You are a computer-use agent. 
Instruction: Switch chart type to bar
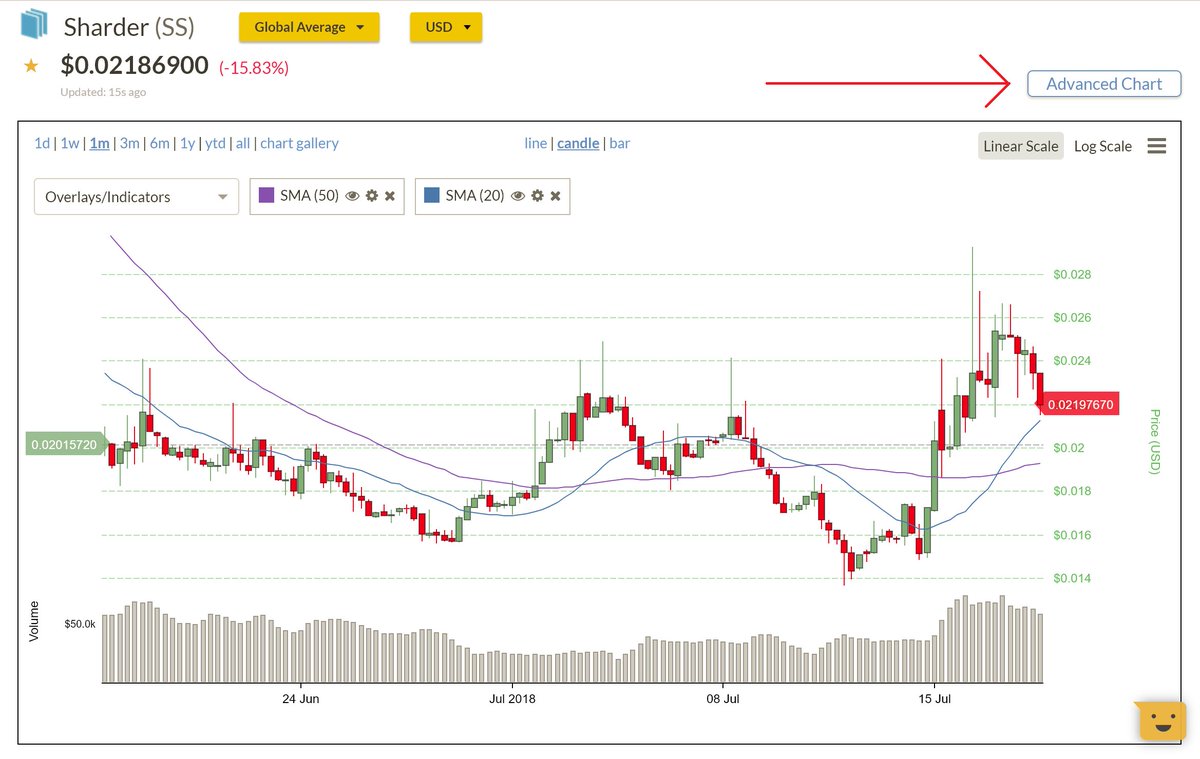[x=620, y=143]
